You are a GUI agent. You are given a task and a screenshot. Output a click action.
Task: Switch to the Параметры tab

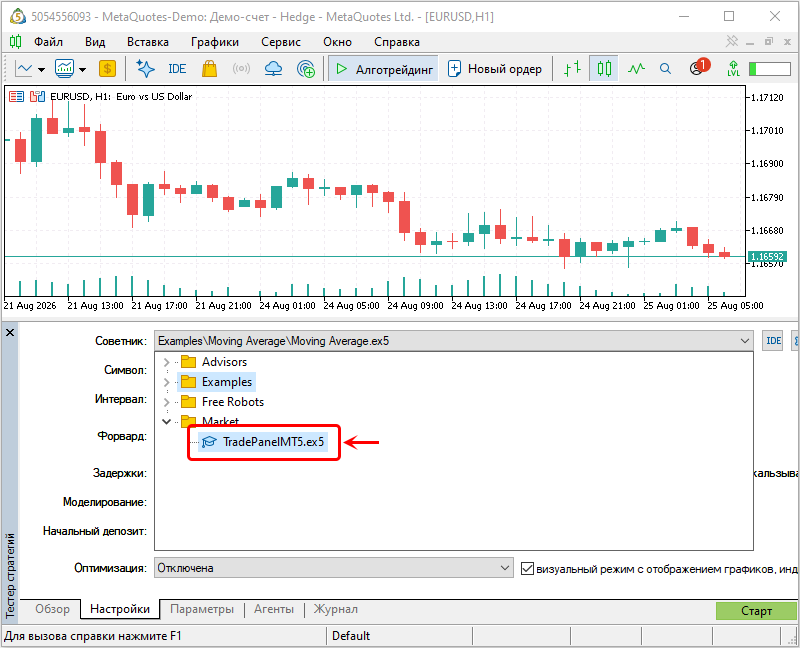(x=202, y=609)
